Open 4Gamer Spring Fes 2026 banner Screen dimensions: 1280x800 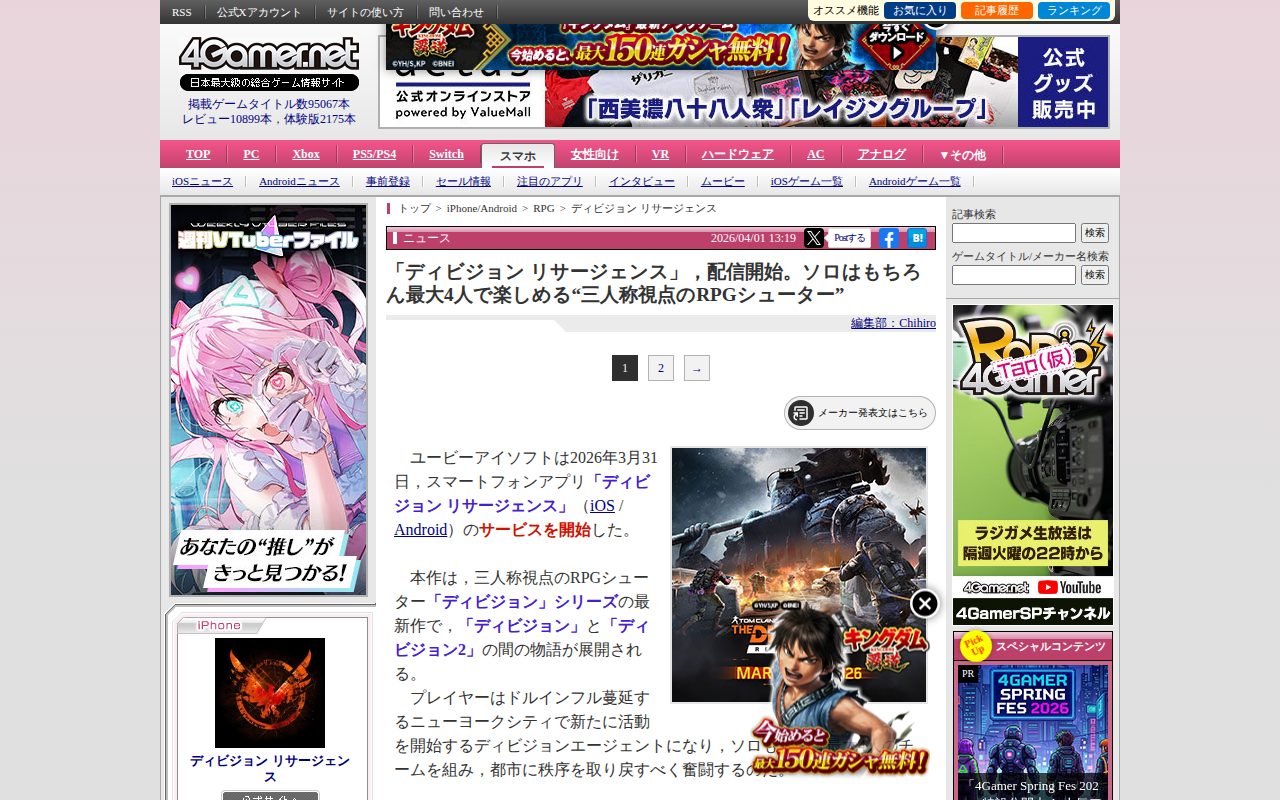[x=1033, y=730]
